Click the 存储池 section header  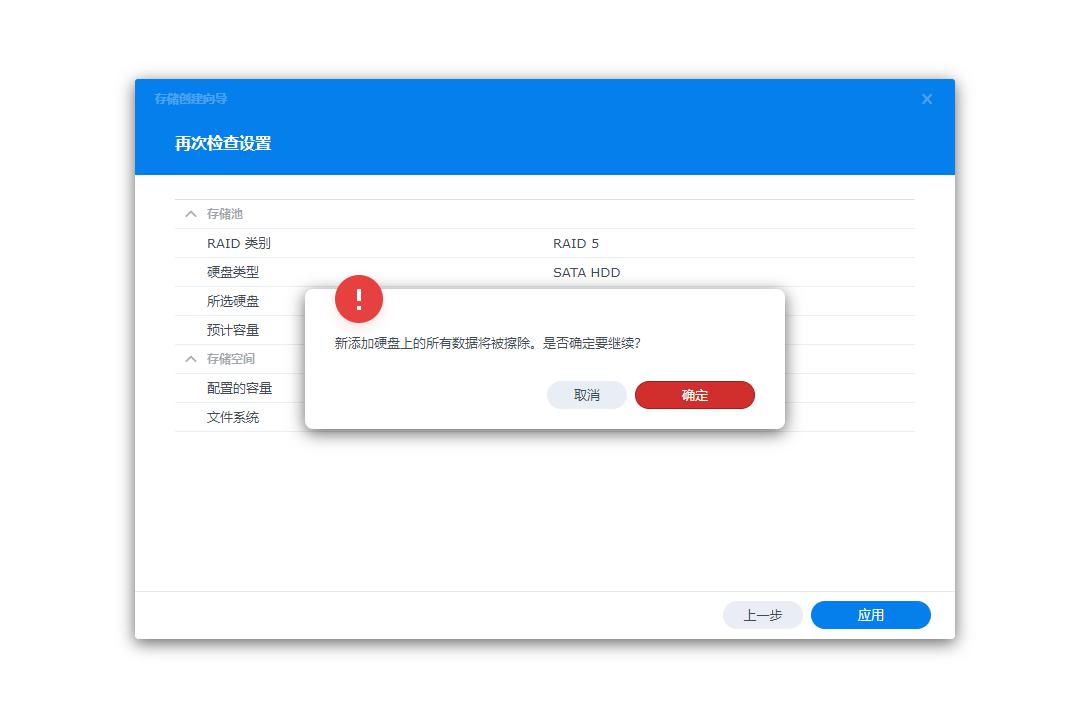point(222,213)
